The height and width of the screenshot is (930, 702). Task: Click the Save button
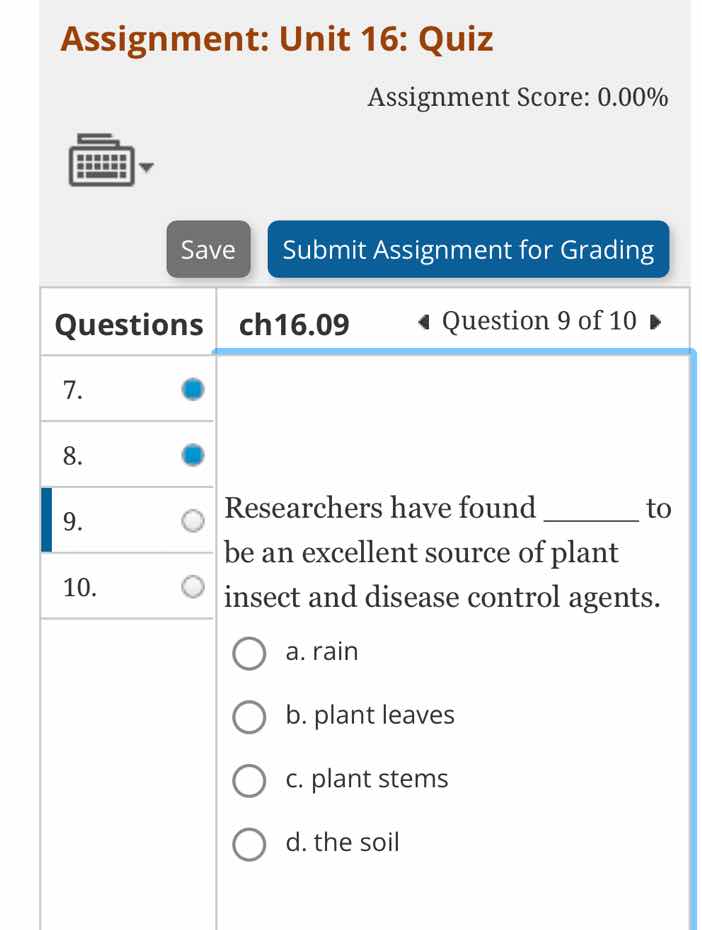pos(207,250)
